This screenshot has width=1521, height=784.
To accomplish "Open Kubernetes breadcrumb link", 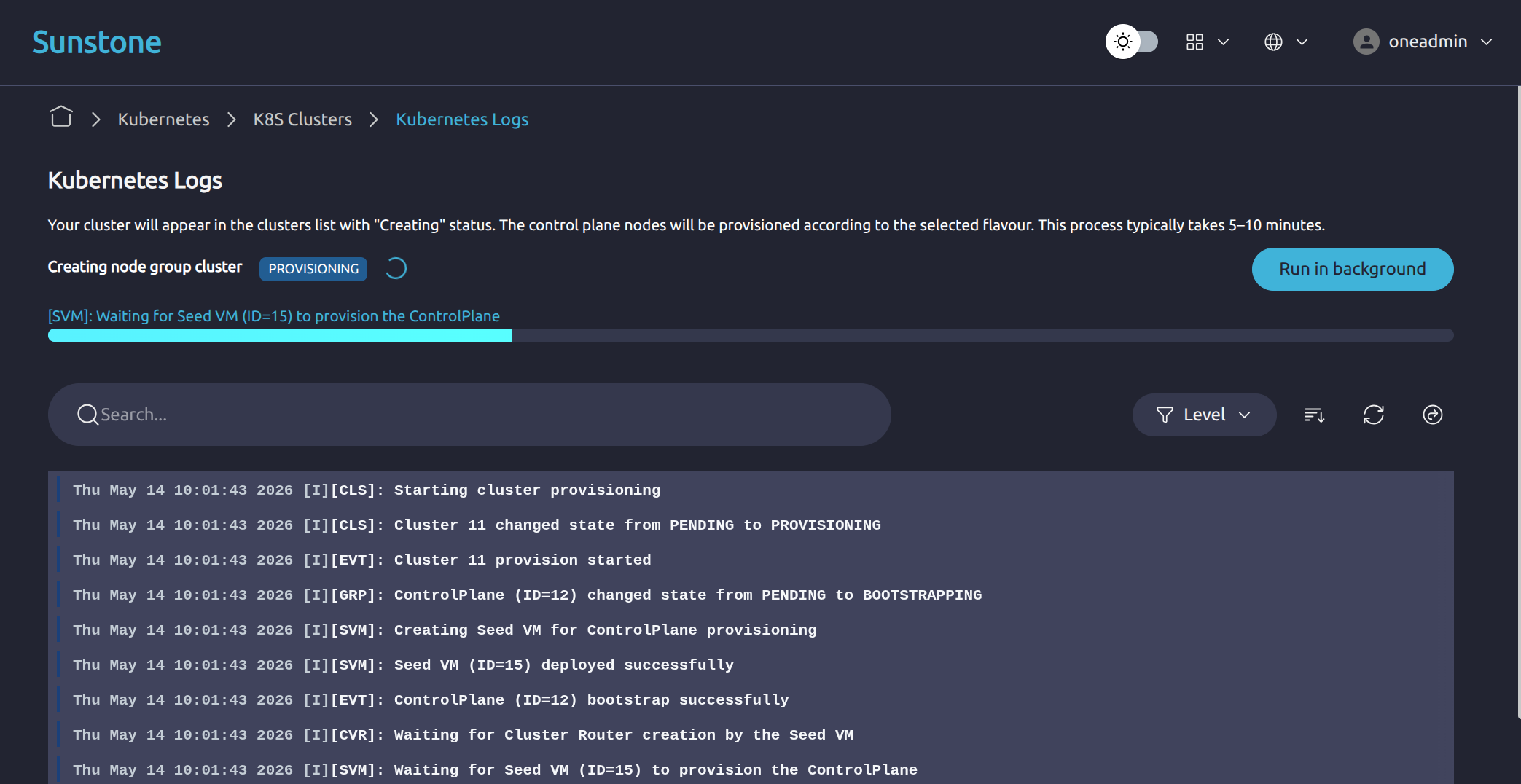I will click(163, 119).
